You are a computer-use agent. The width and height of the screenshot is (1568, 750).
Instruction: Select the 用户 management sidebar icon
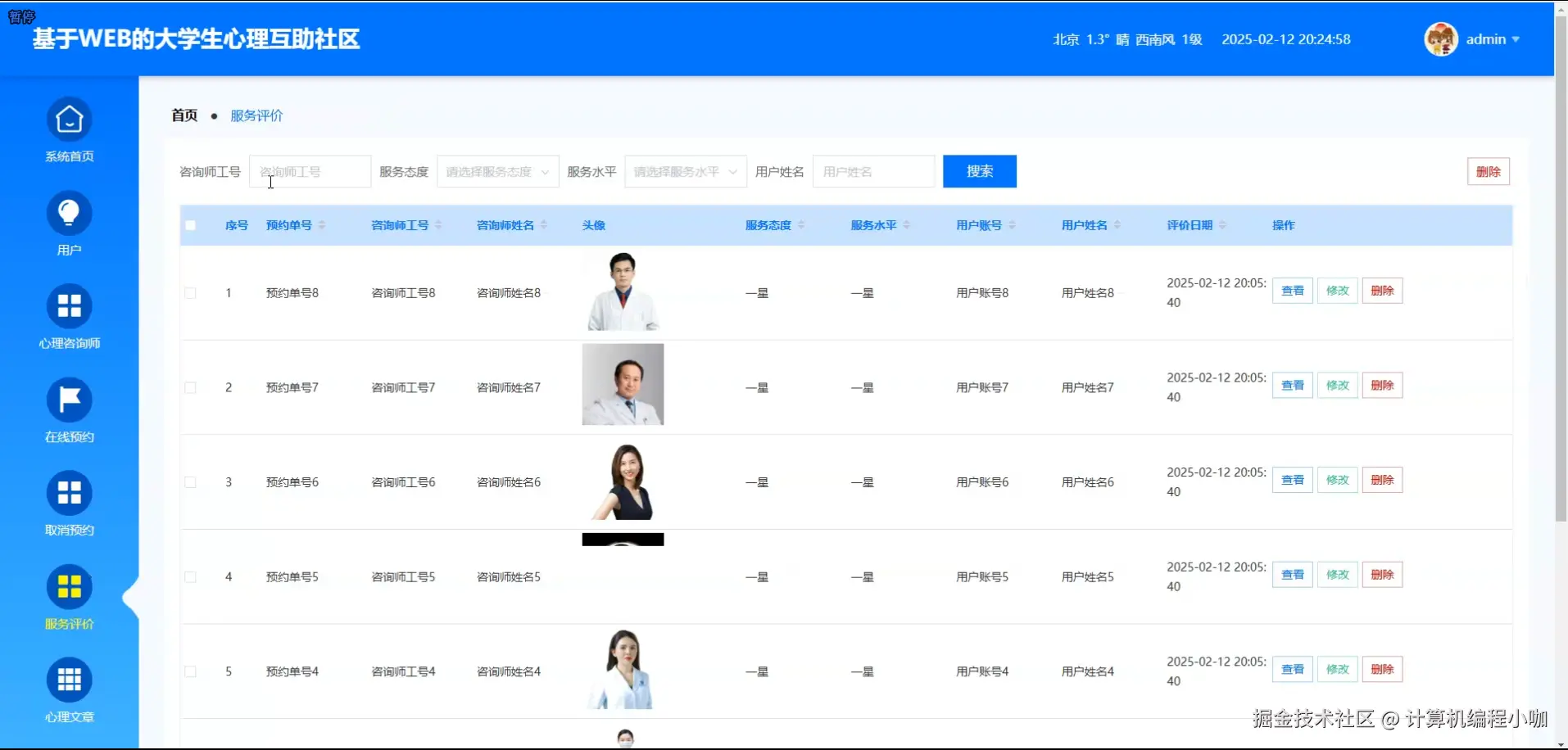[69, 213]
